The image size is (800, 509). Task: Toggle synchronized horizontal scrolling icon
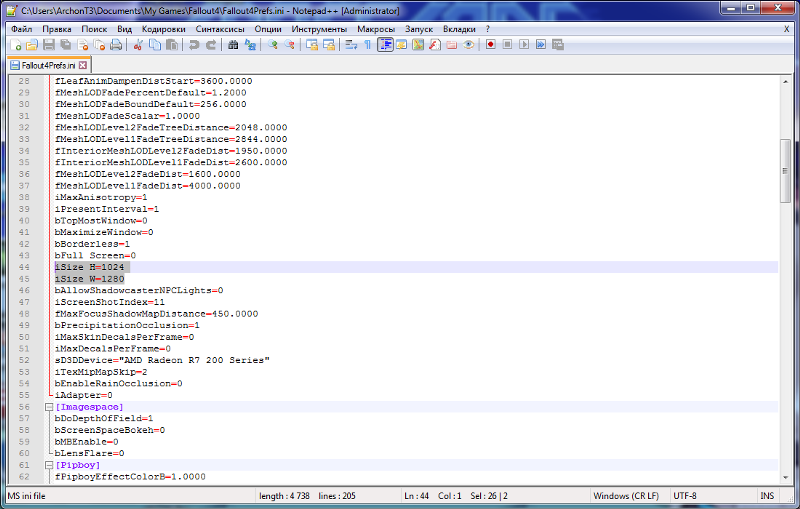coord(329,45)
